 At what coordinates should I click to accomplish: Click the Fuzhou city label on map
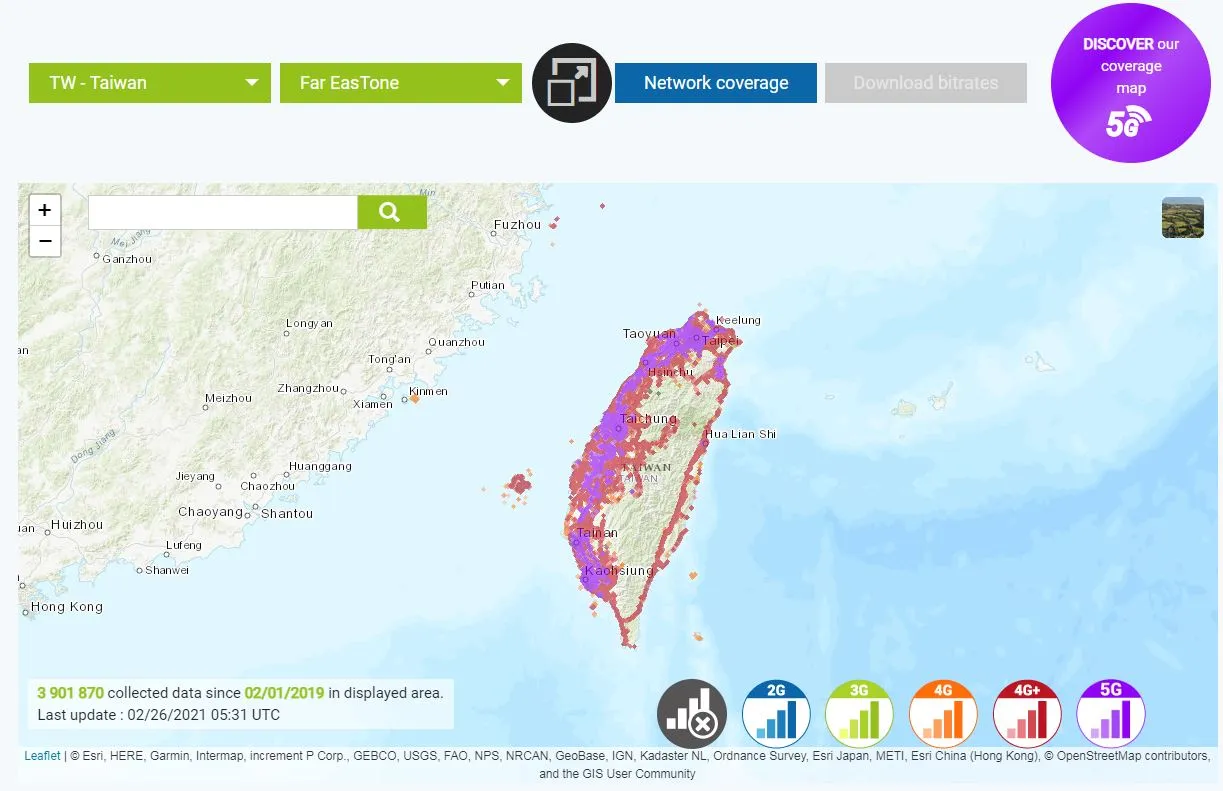point(518,224)
